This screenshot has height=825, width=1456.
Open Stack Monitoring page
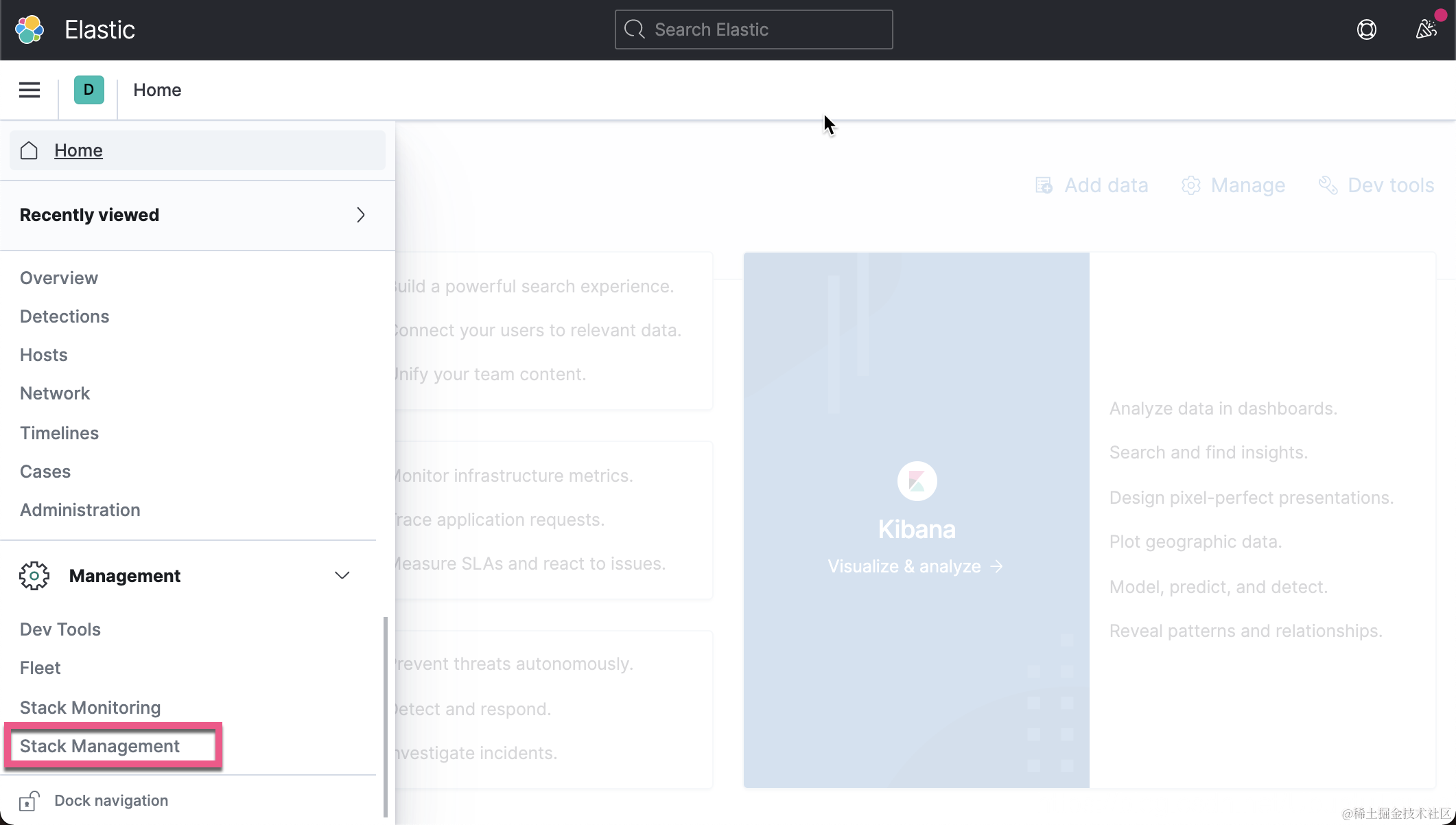point(90,708)
